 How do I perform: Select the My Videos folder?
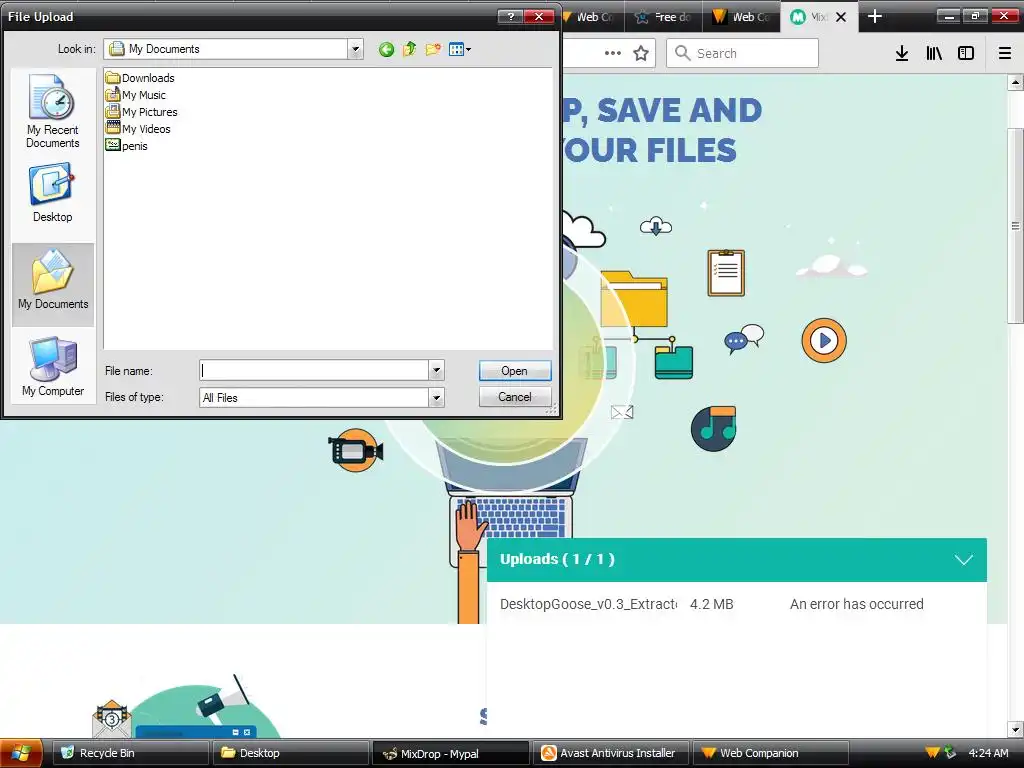[138, 129]
